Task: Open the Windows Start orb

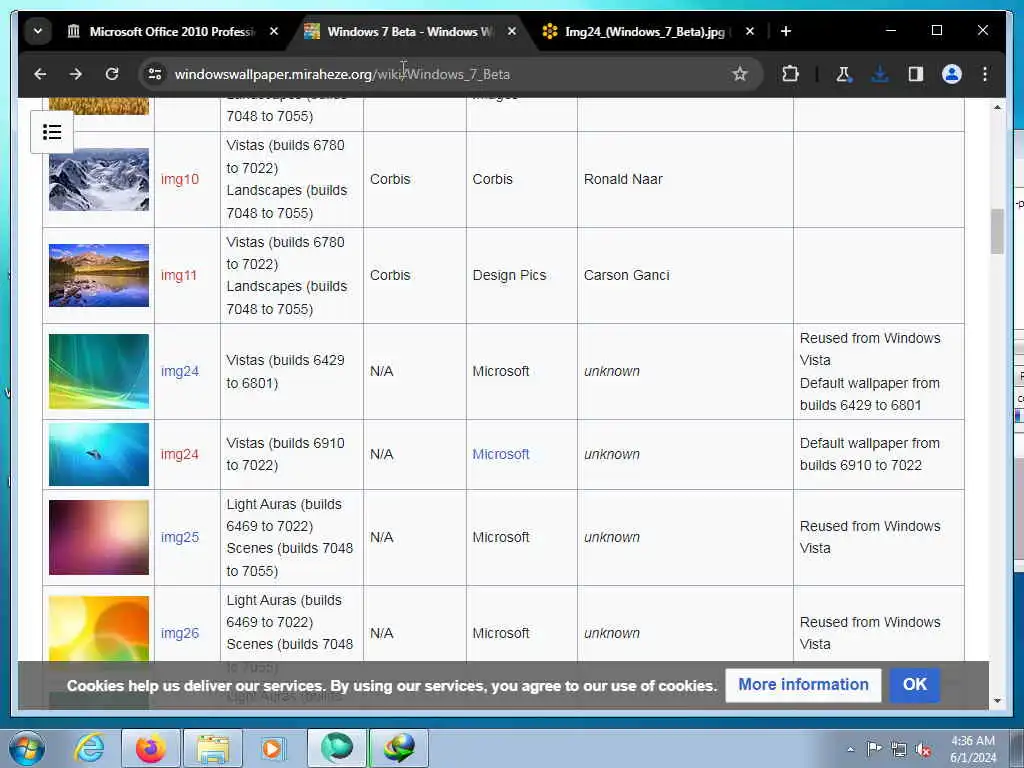Action: pos(27,748)
